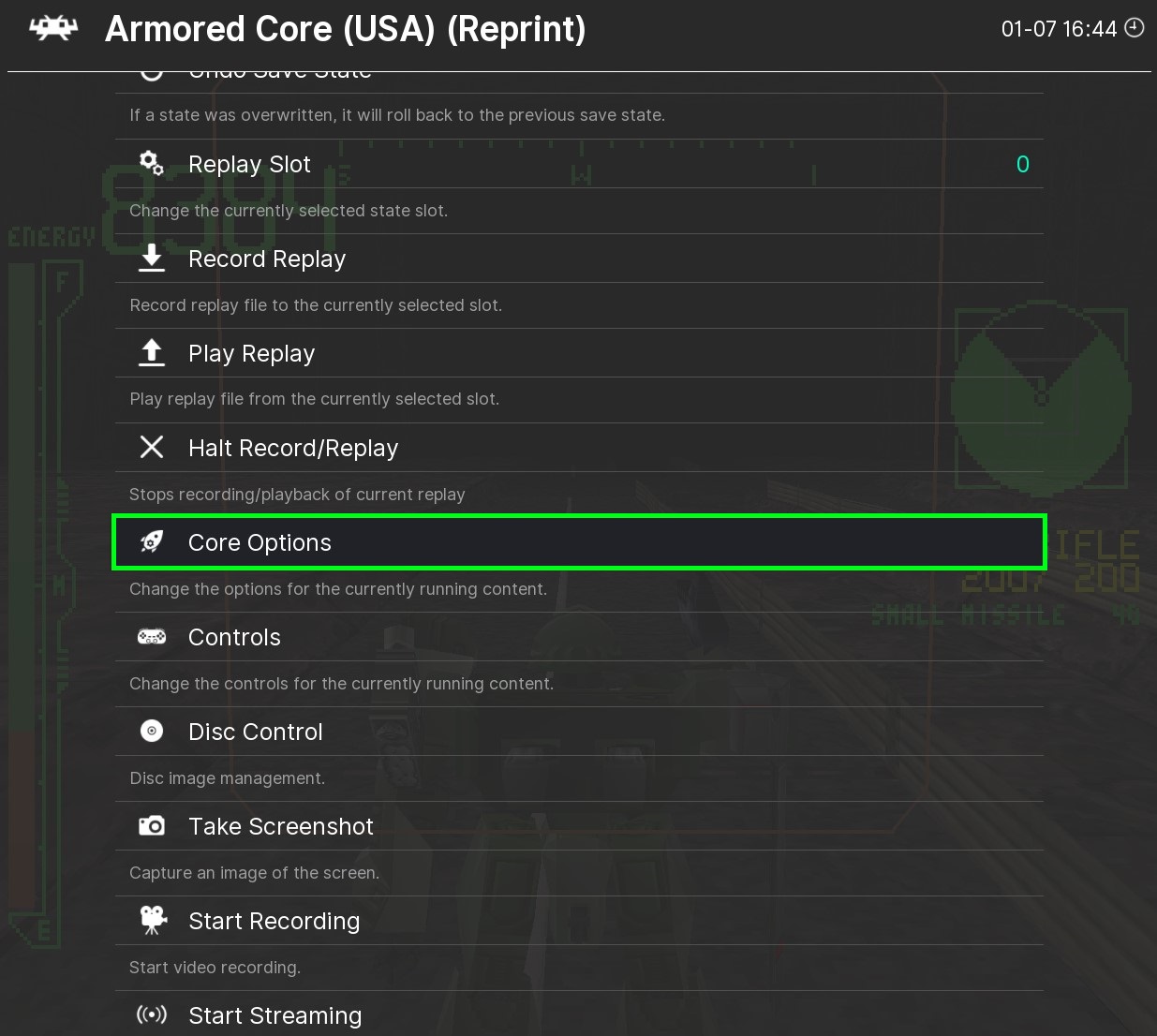The width and height of the screenshot is (1157, 1036).
Task: Click the Core Options rocket icon
Action: (x=152, y=542)
